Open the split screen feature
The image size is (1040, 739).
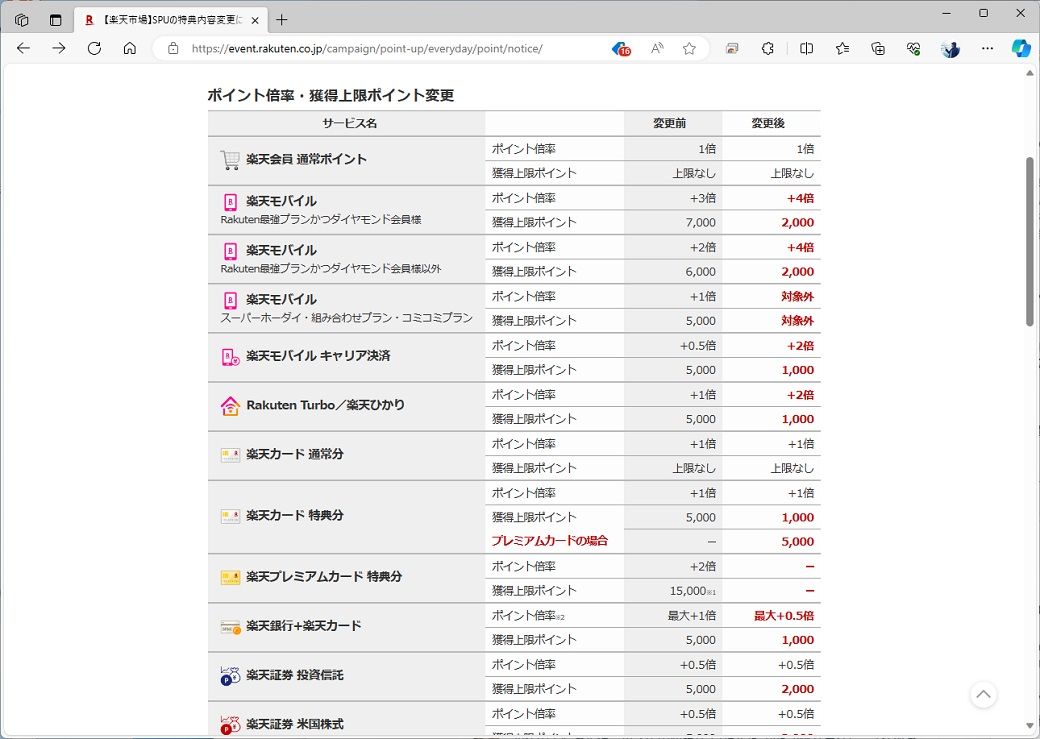pos(806,47)
